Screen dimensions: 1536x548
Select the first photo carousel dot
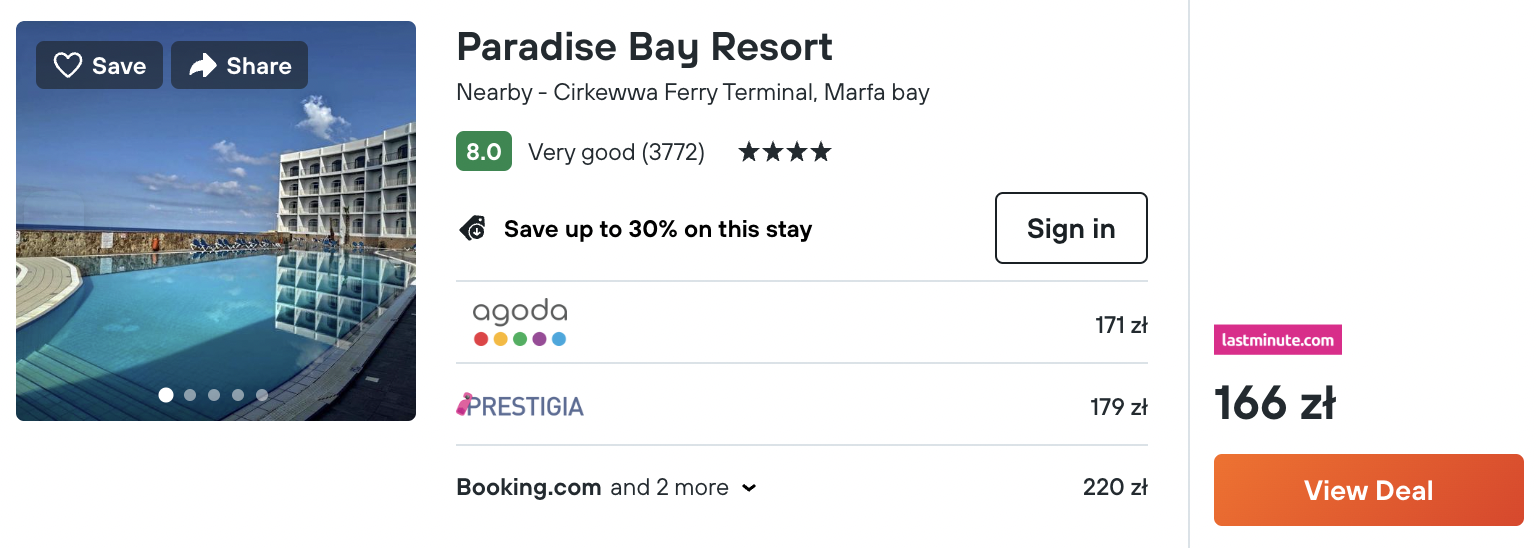tap(166, 395)
